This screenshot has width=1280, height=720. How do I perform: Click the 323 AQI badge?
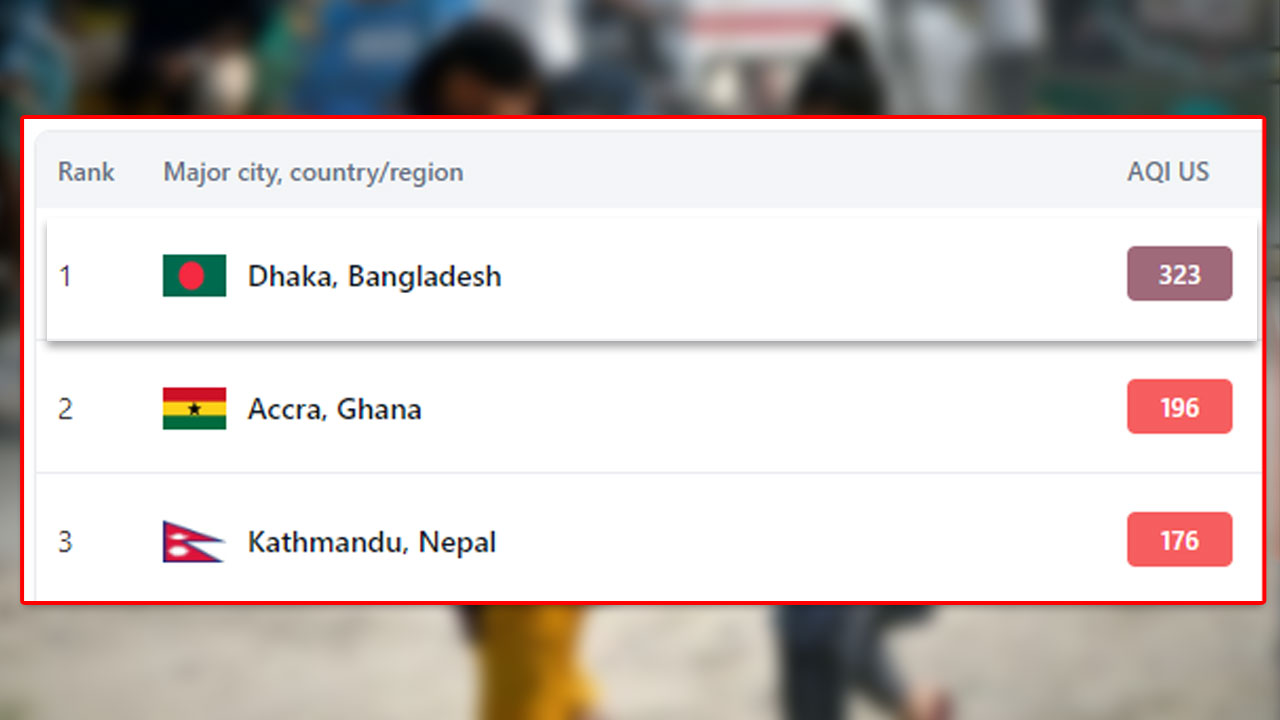[x=1180, y=274]
